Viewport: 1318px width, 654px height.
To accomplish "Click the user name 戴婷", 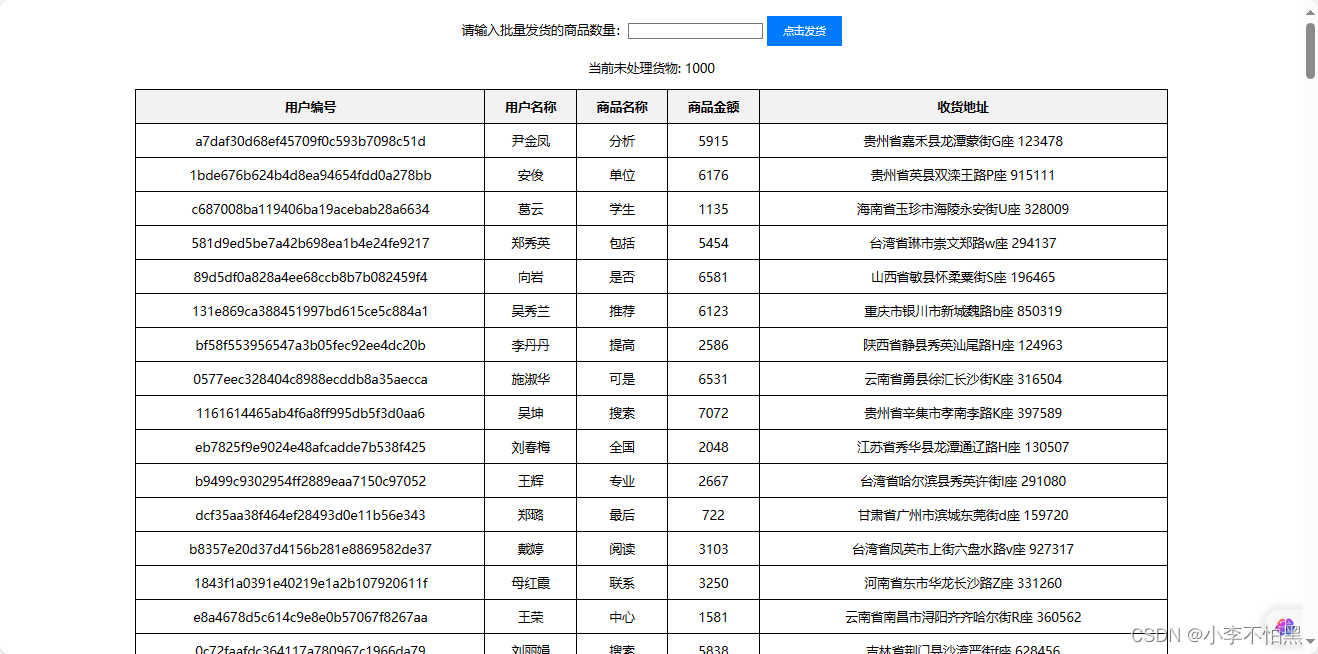I will click(531, 549).
